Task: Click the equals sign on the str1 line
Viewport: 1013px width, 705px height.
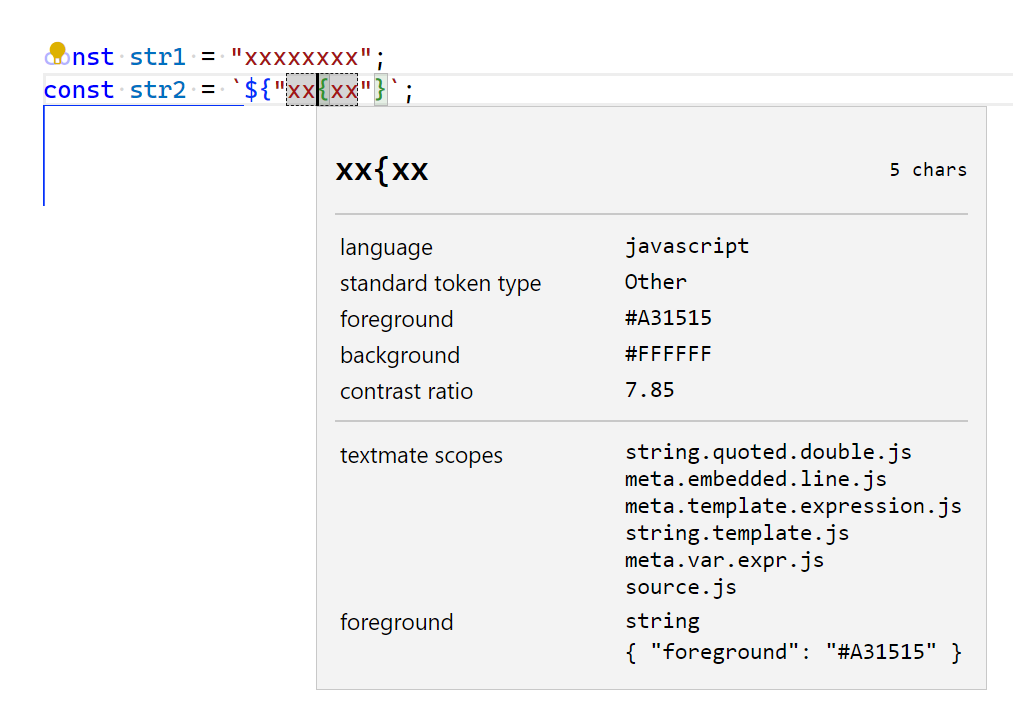Action: pos(208,57)
